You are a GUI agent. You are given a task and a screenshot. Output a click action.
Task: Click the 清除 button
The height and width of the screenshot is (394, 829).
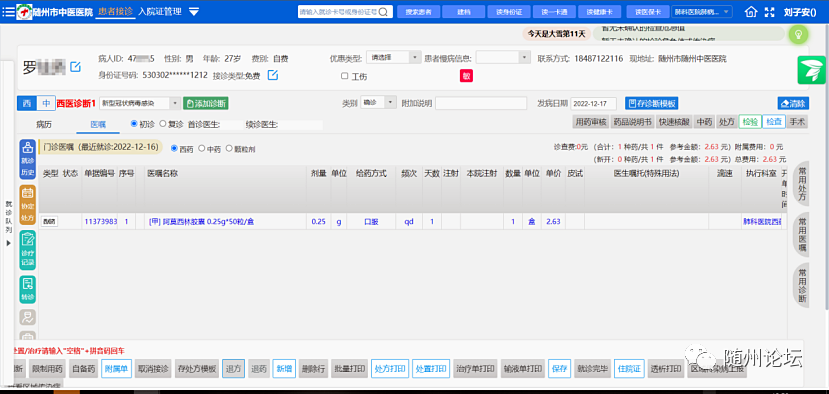[793, 103]
